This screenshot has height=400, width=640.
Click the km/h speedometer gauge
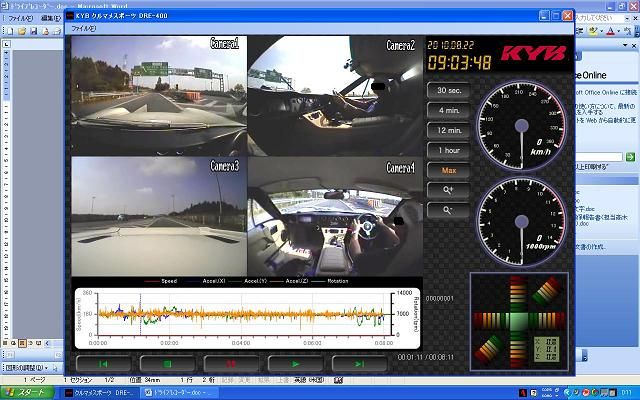(521, 126)
